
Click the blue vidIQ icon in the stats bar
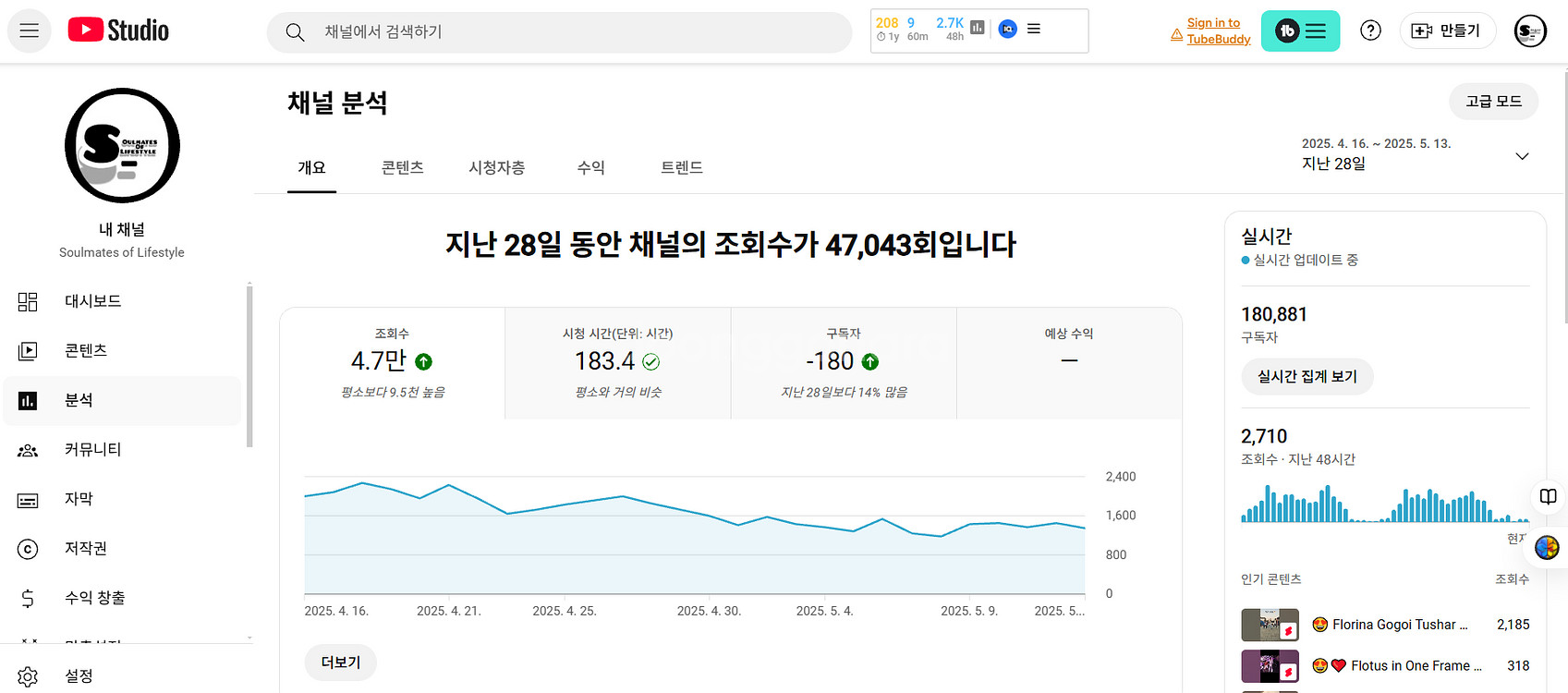click(x=1007, y=30)
